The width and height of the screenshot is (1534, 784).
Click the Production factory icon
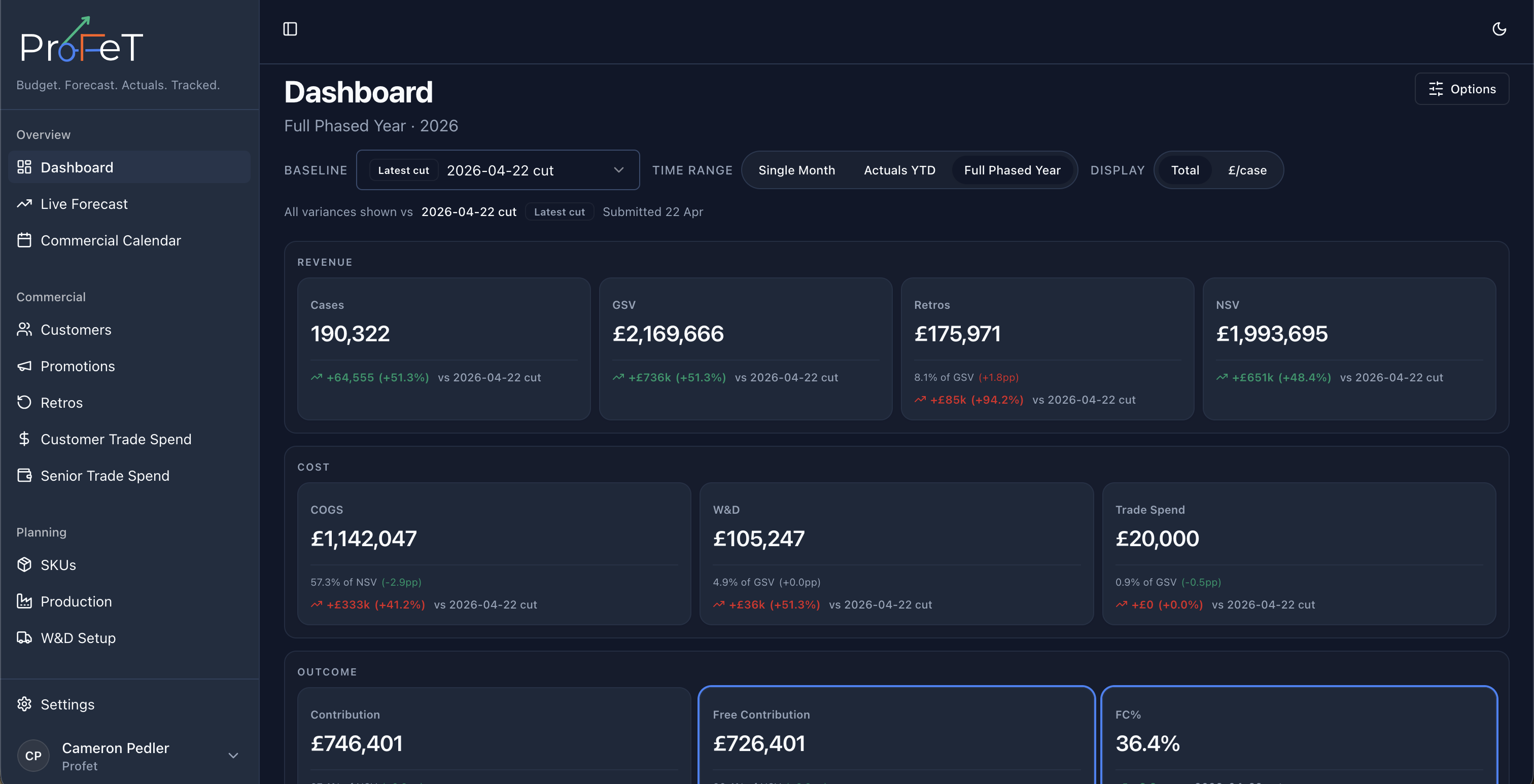[x=24, y=601]
